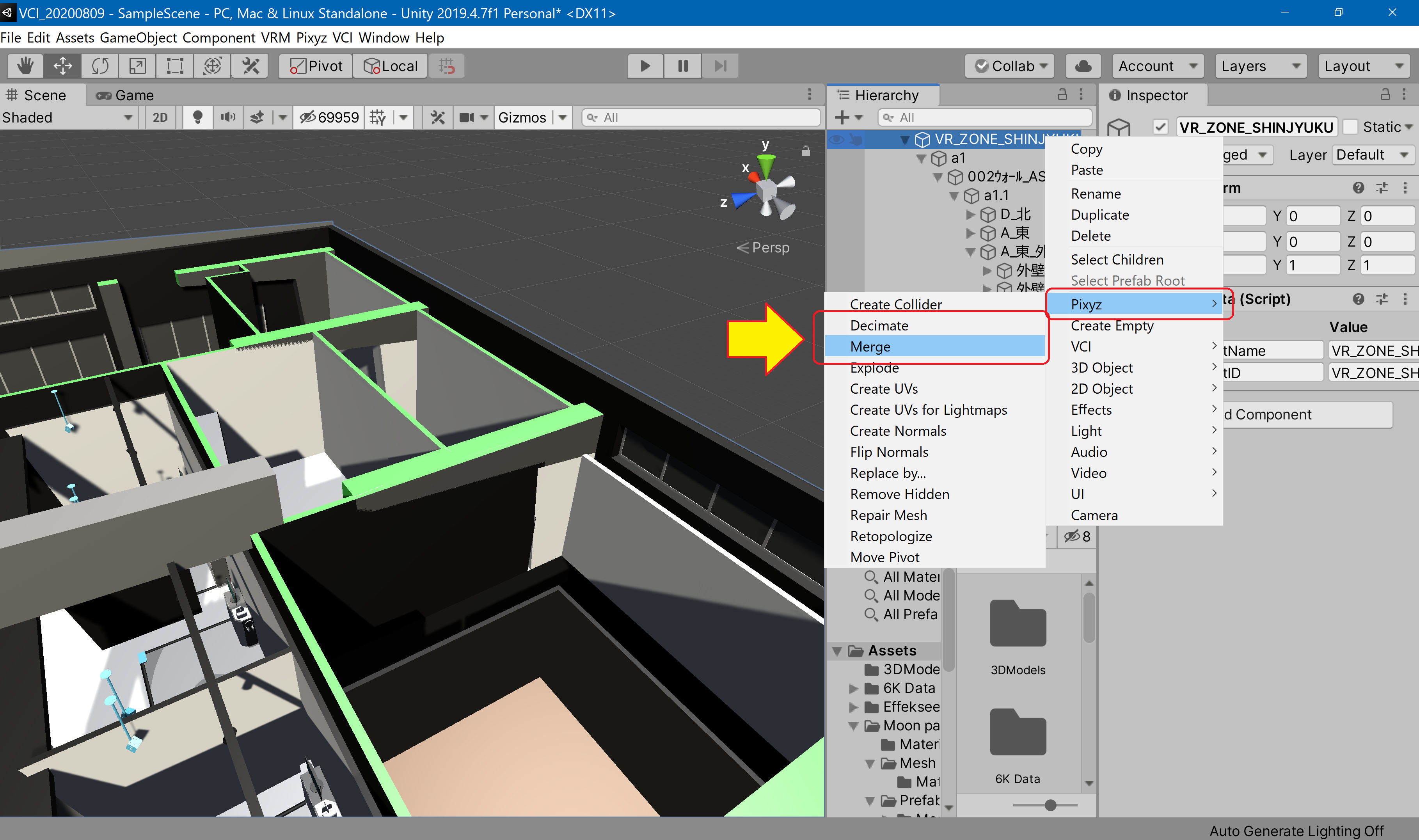Open the VRM menu
The width and height of the screenshot is (1419, 840).
(275, 37)
